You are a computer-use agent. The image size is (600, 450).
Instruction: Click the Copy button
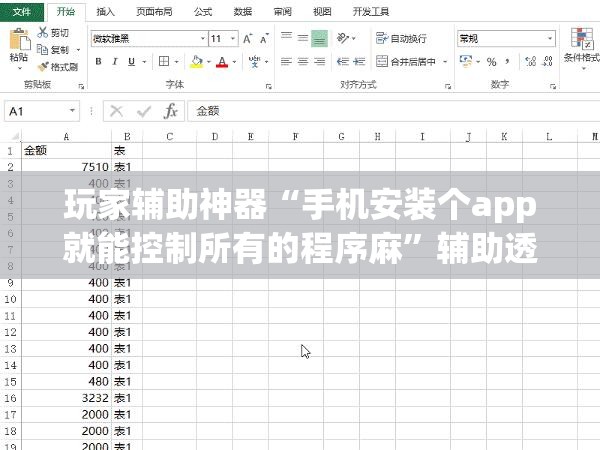pyautogui.click(x=54, y=50)
